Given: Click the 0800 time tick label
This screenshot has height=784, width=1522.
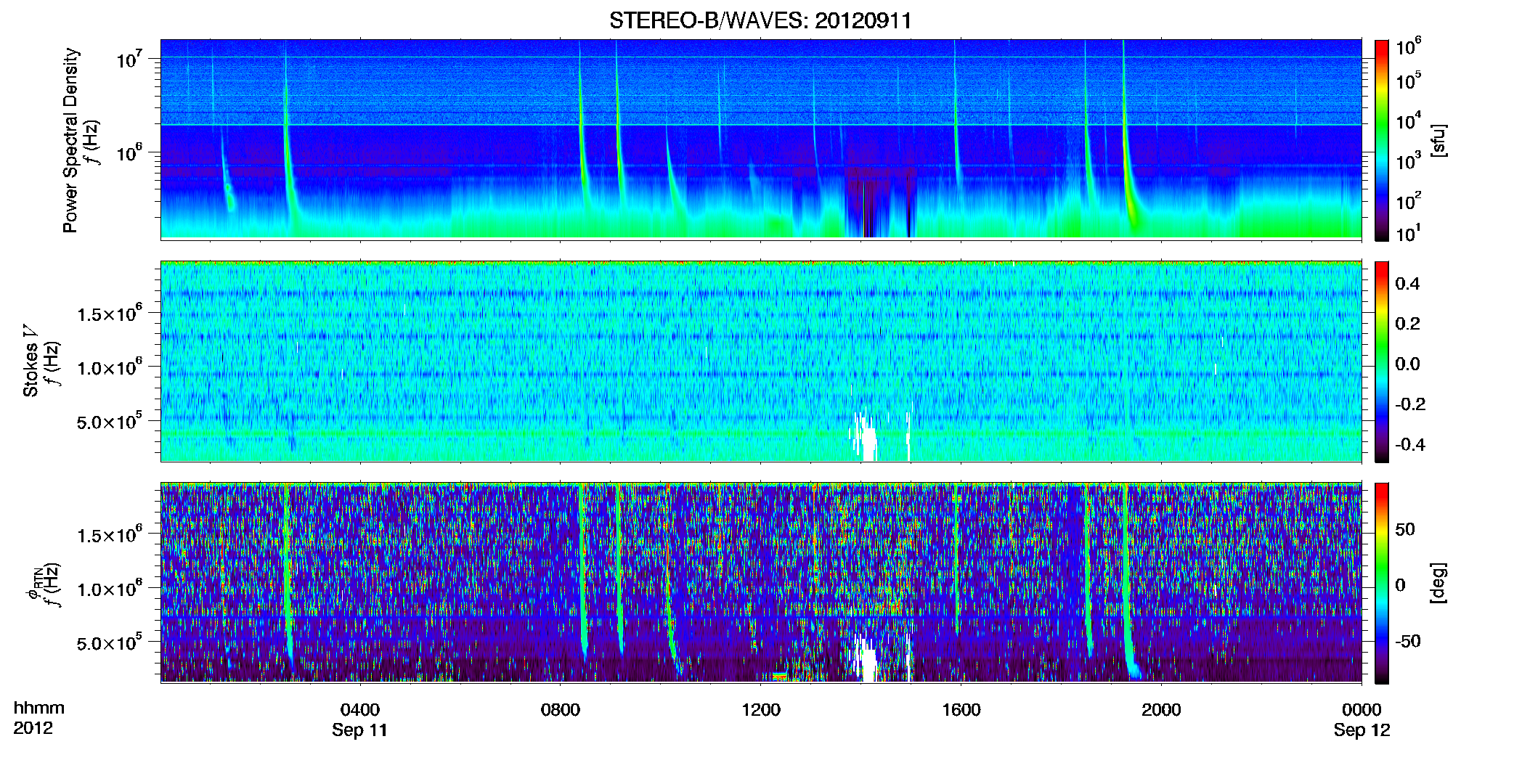Looking at the screenshot, I should [561, 709].
